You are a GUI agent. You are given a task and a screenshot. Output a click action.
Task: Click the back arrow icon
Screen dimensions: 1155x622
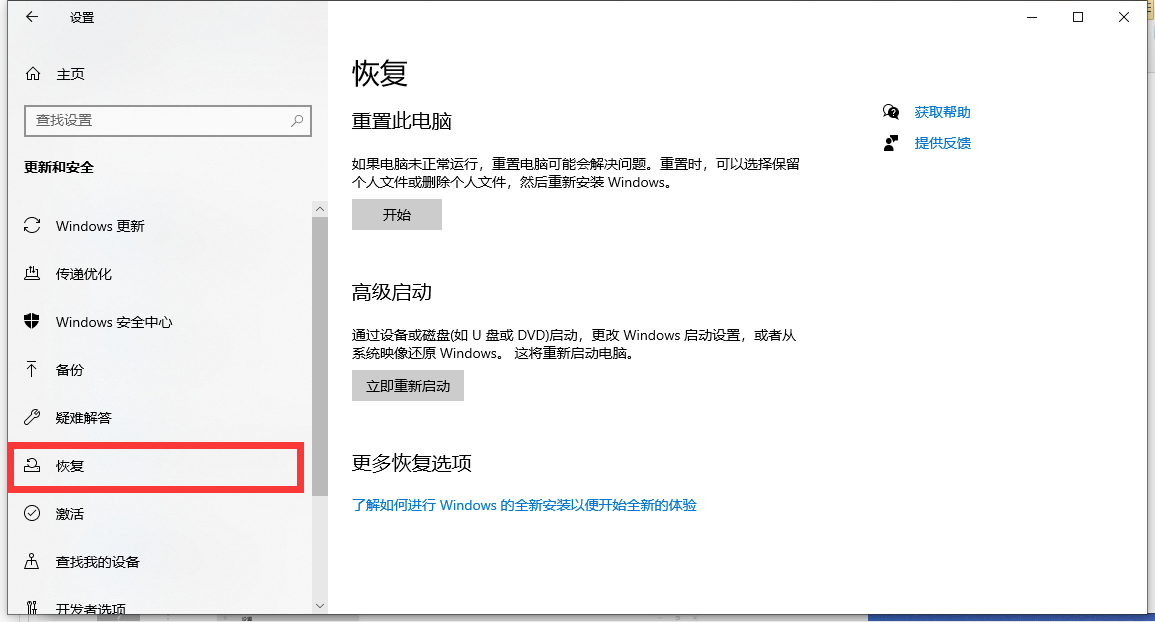[x=32, y=17]
